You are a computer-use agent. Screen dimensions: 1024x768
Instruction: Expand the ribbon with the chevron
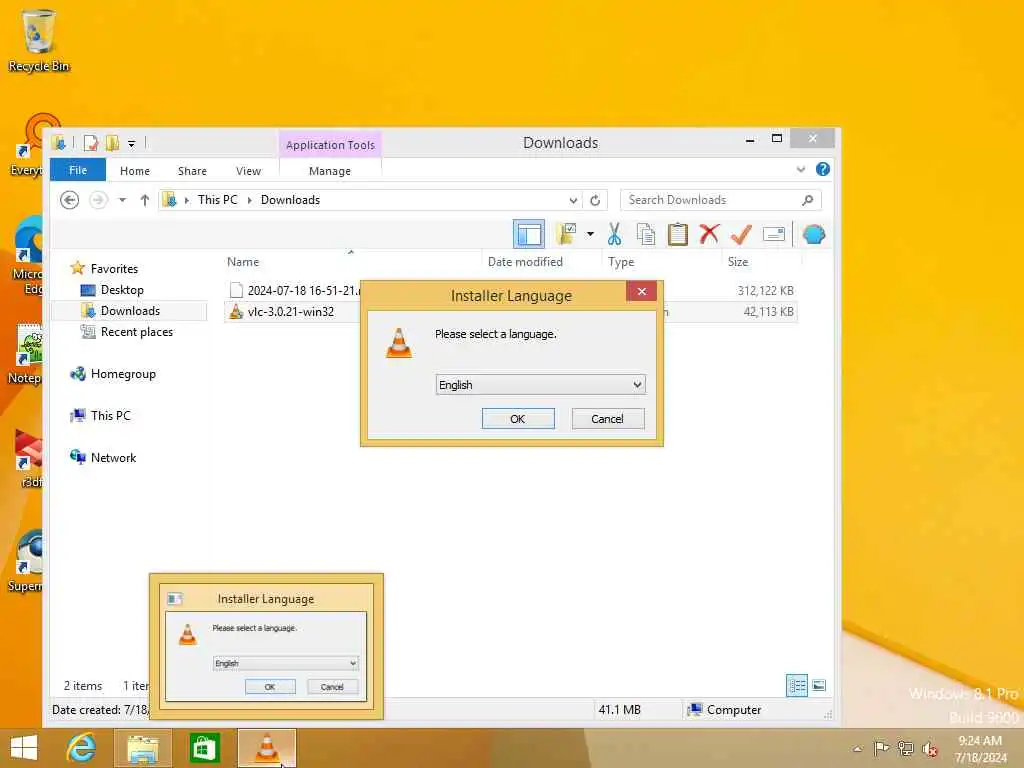801,170
